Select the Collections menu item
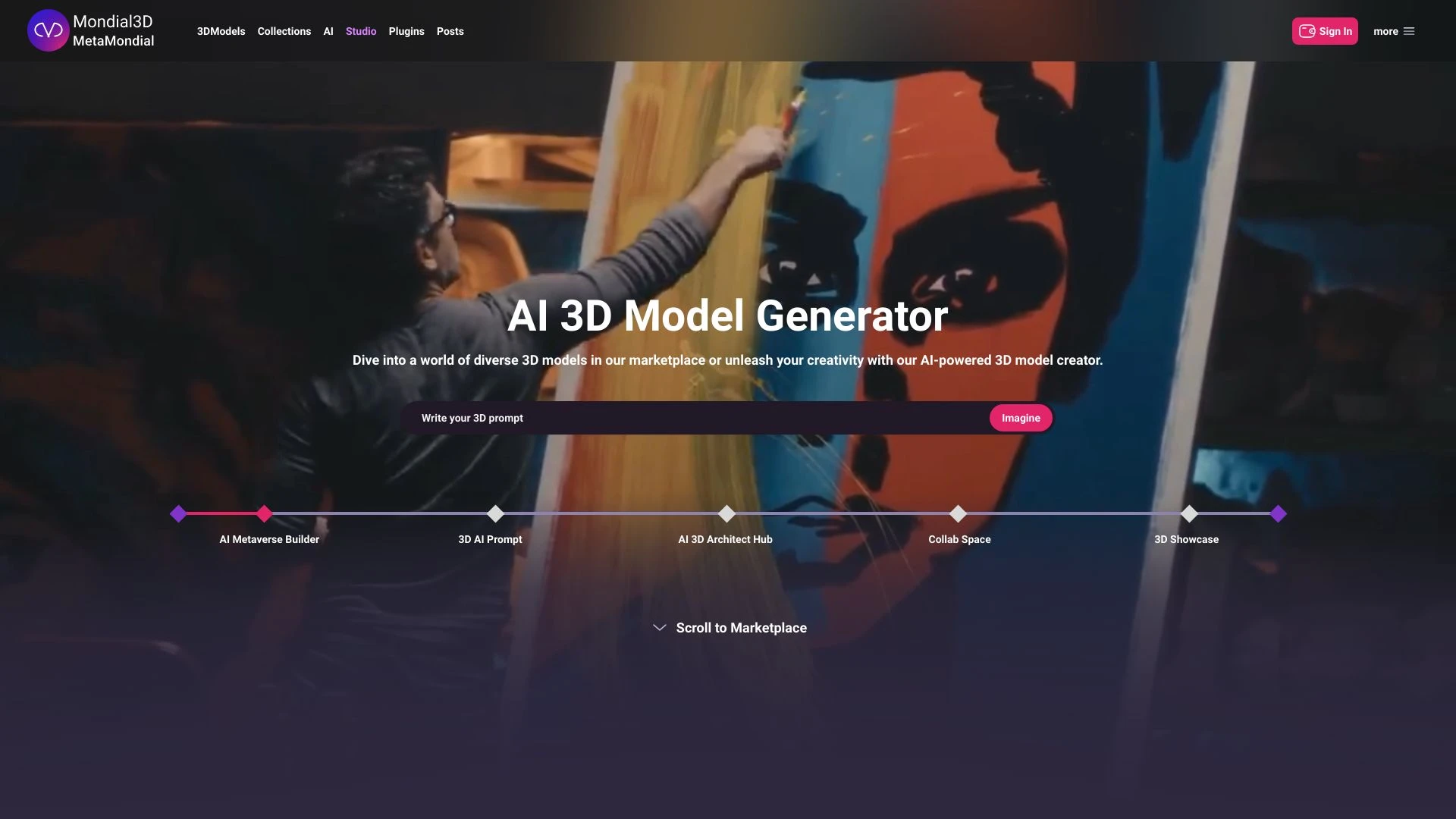Screen dimensions: 1456x819 283,31
